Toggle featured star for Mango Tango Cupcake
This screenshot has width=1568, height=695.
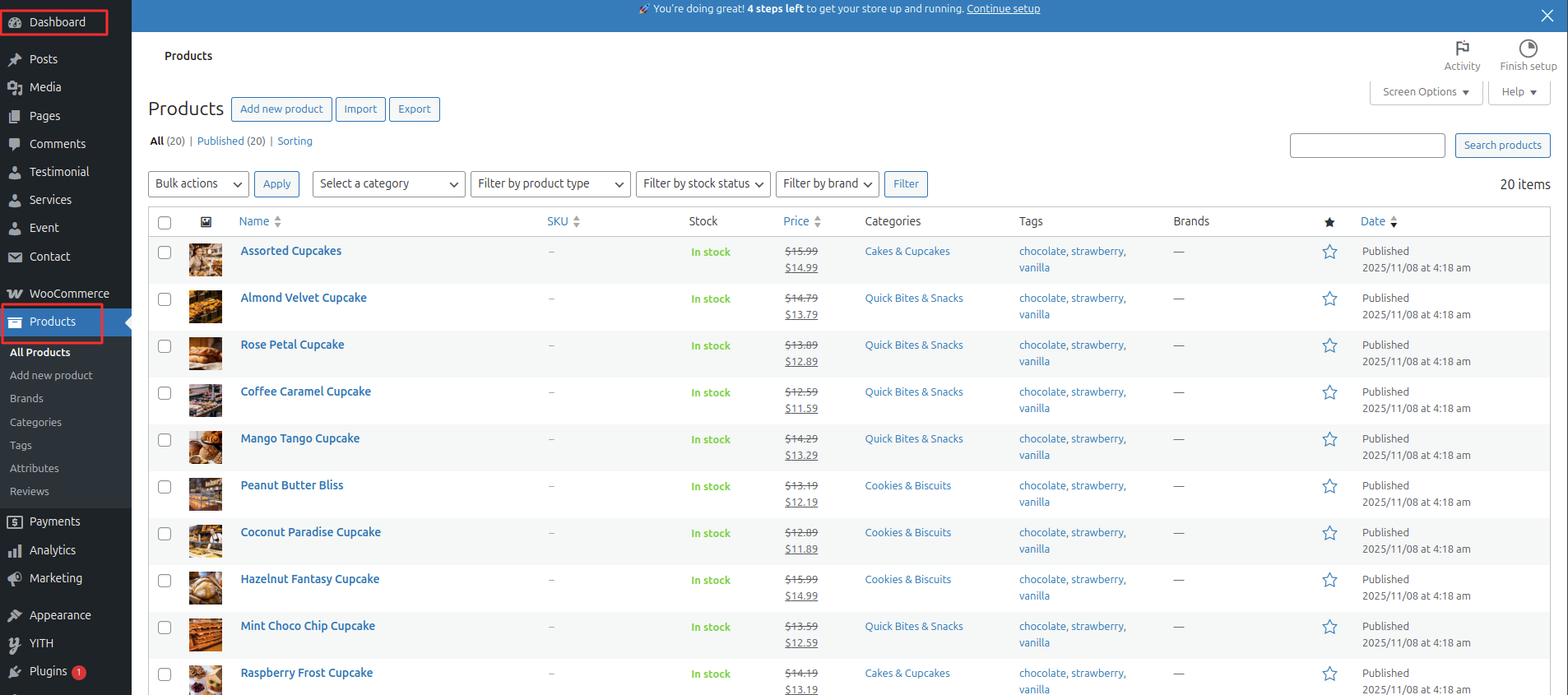point(1329,440)
